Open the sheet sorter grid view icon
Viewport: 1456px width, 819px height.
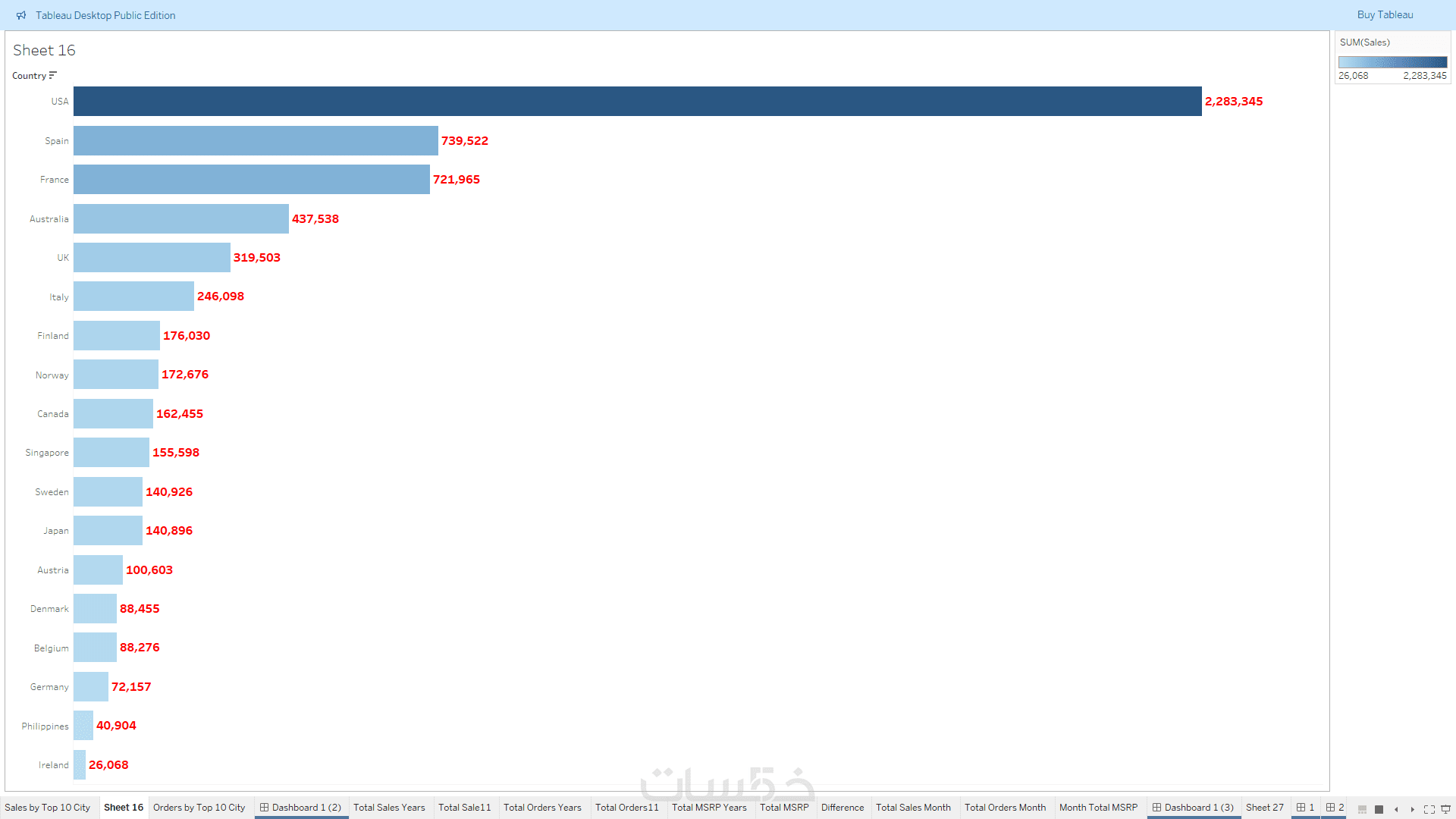(1362, 809)
